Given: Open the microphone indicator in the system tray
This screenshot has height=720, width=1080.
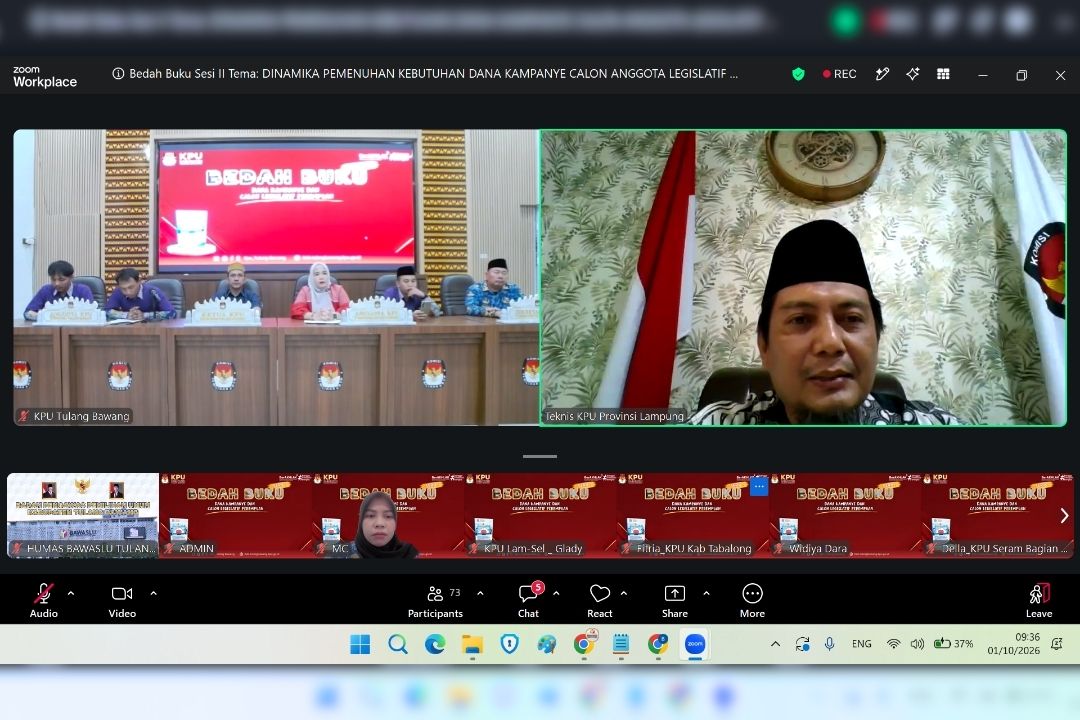Looking at the screenshot, I should [830, 644].
